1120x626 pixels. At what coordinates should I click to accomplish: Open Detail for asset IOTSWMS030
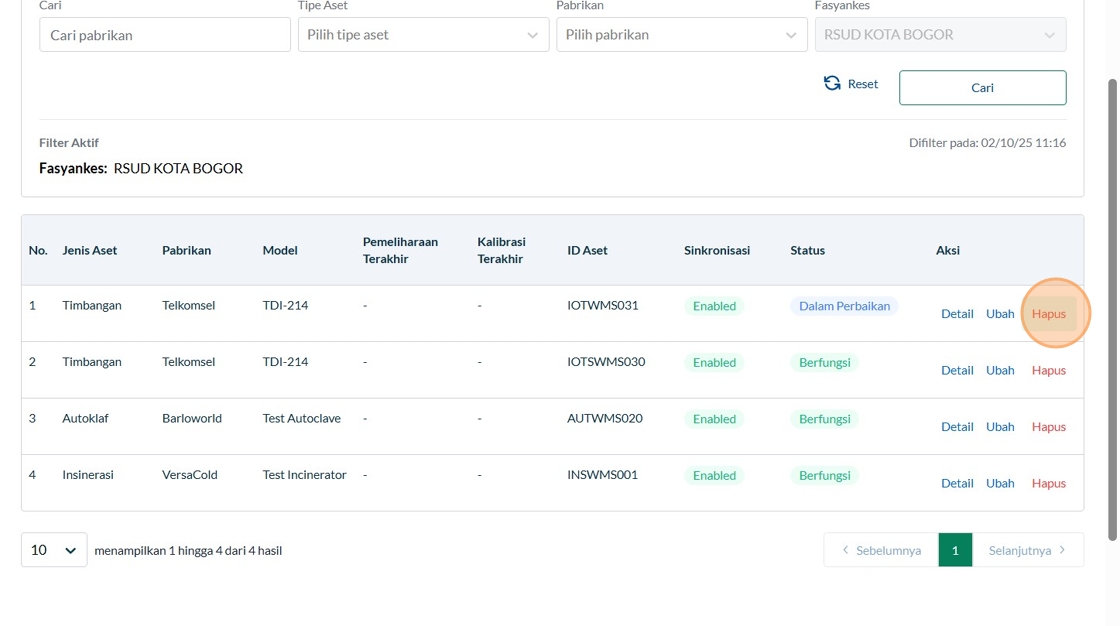(x=957, y=370)
